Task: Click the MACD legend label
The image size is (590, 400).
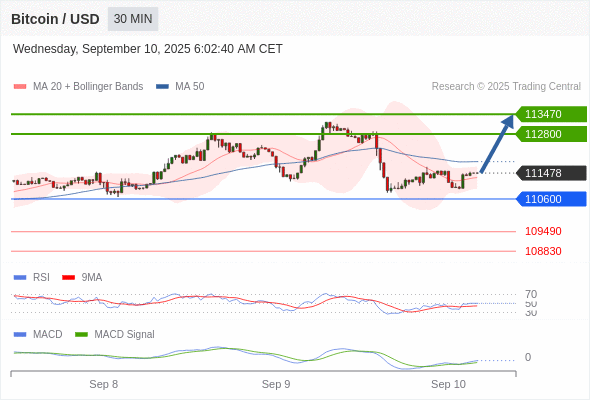Action: pyautogui.click(x=47, y=334)
